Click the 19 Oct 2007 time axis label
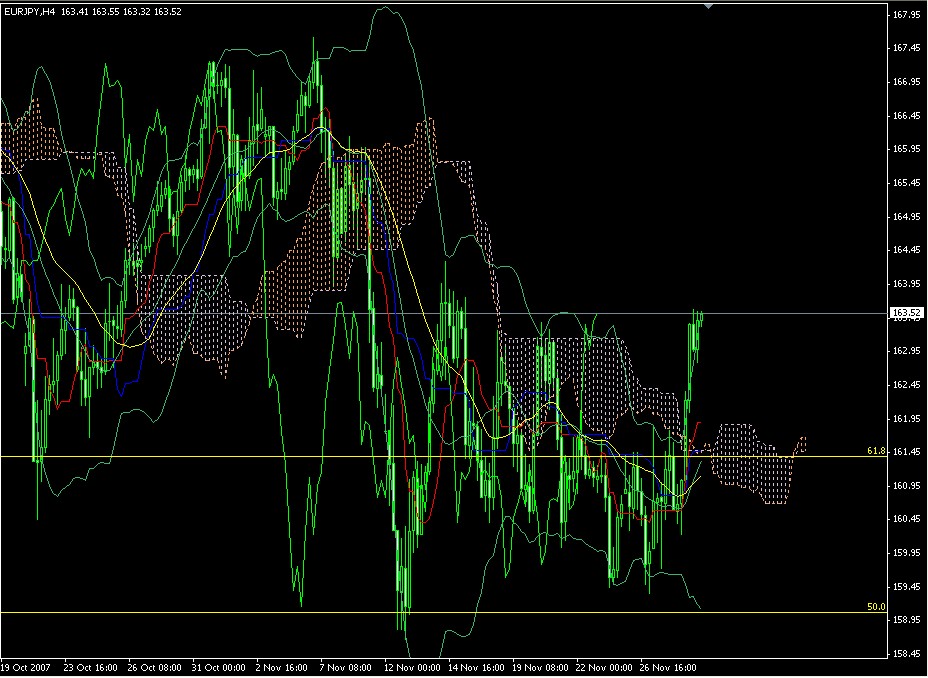This screenshot has height=678, width=928. pyautogui.click(x=30, y=662)
